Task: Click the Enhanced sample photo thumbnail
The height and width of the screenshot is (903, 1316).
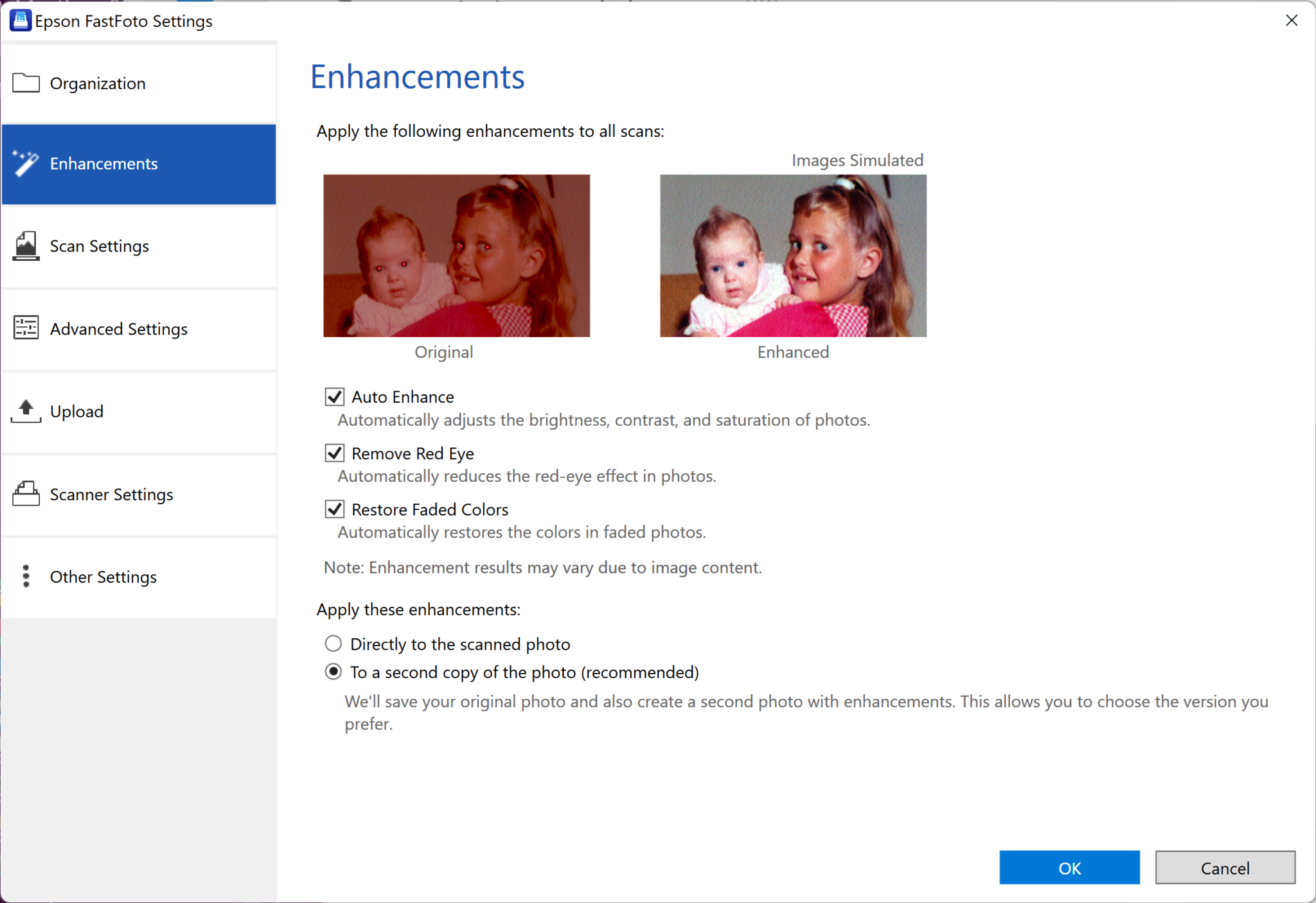Action: pos(793,256)
